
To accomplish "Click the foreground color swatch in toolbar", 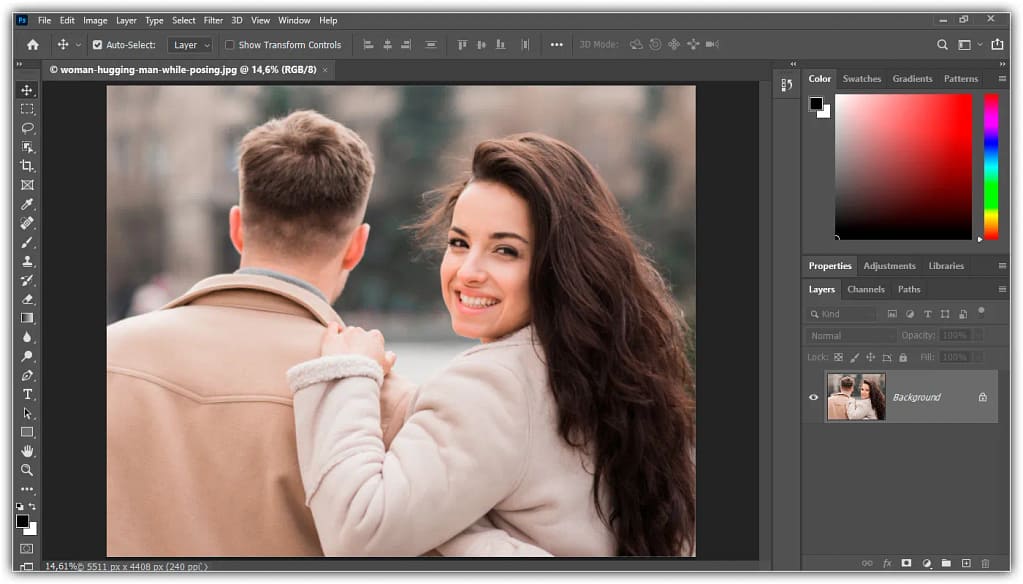I will [x=22, y=521].
